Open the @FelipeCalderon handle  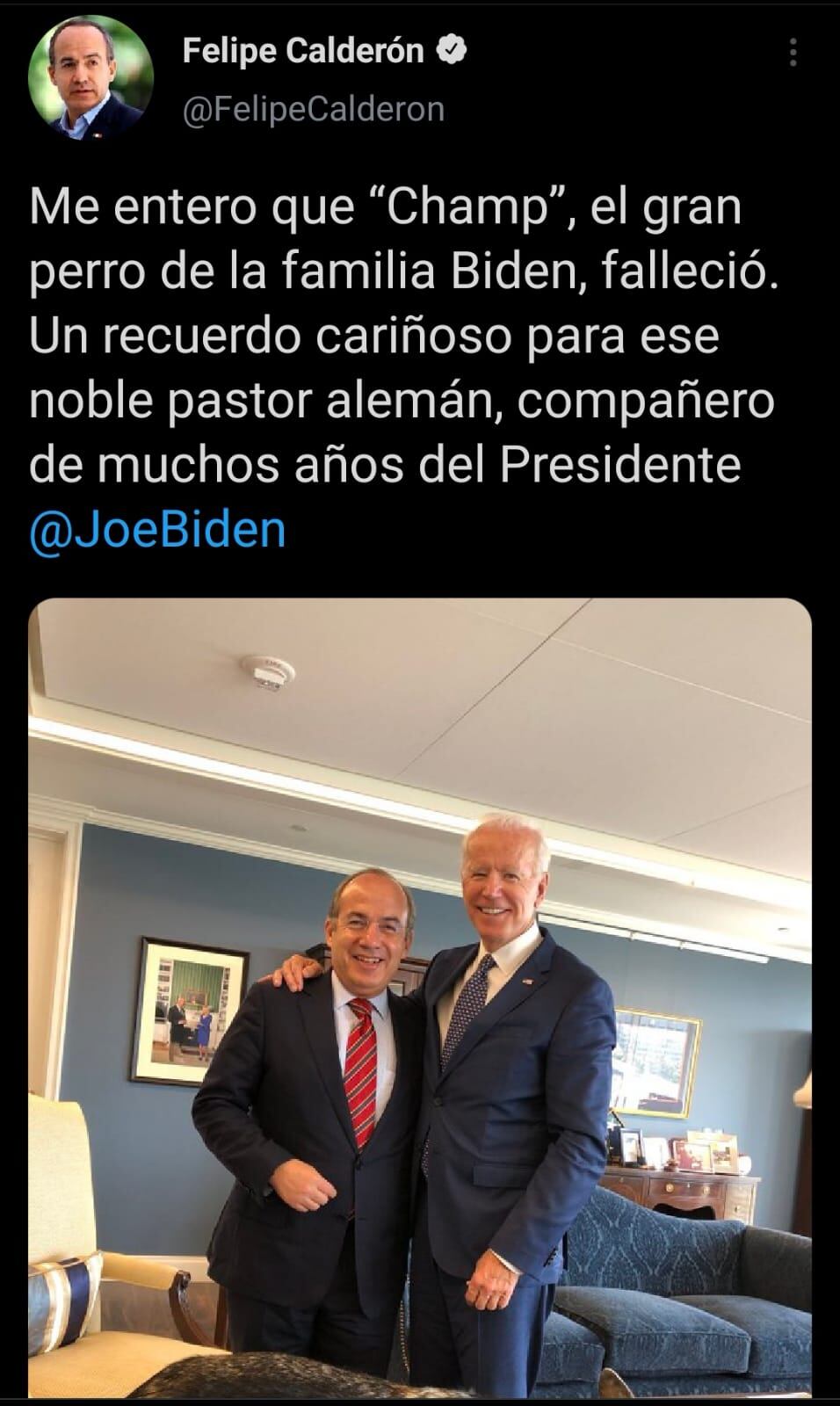[314, 109]
